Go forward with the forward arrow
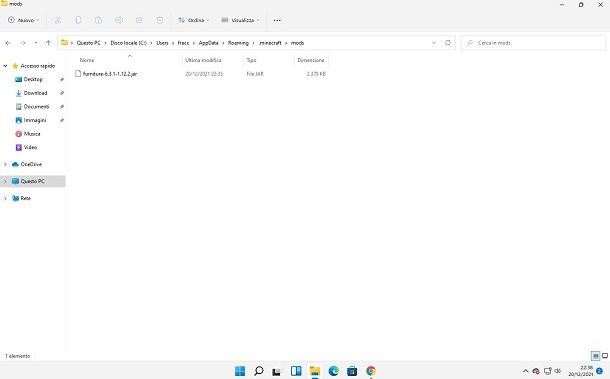This screenshot has width=610, height=379. coord(23,43)
